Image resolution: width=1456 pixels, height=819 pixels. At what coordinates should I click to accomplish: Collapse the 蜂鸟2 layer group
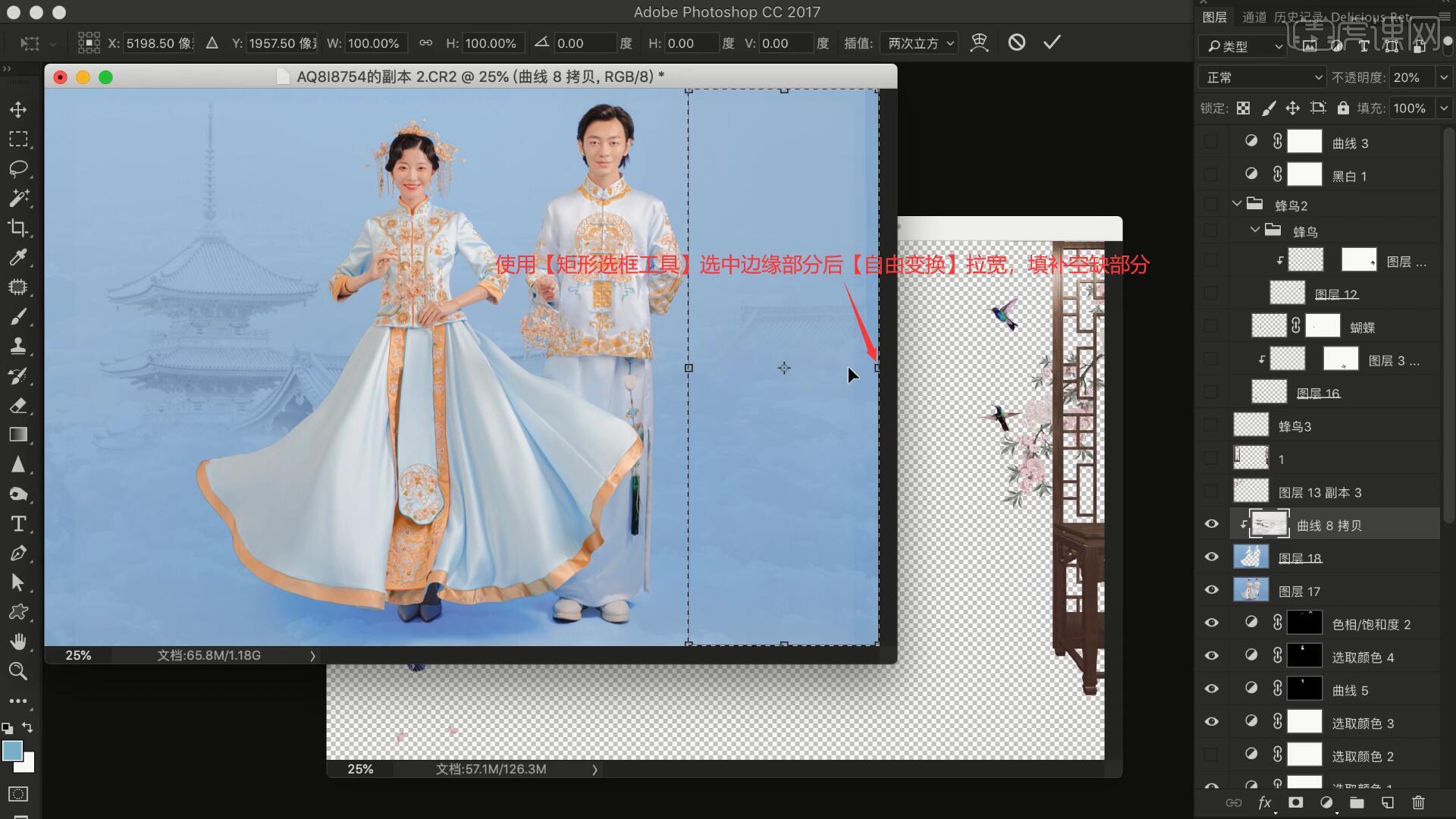click(x=1238, y=204)
